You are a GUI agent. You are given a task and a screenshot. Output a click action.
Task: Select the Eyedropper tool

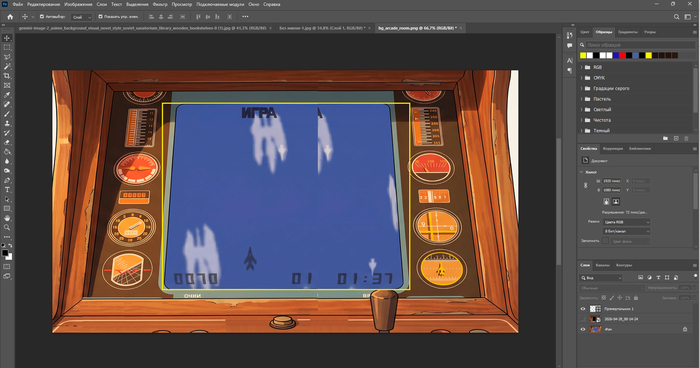click(7, 95)
